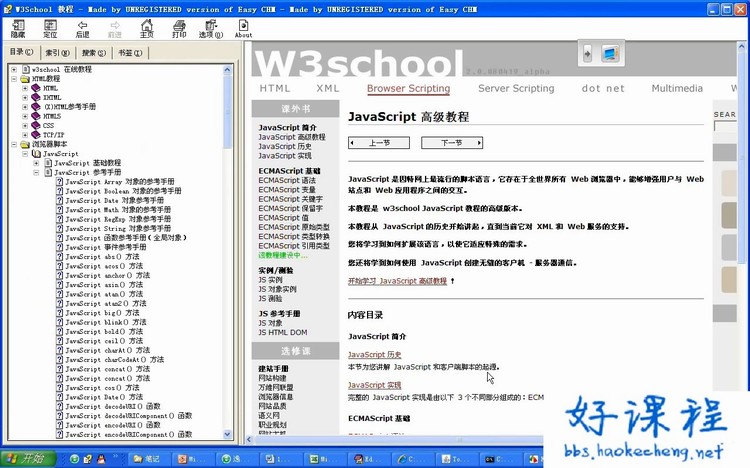The height and width of the screenshot is (468, 750).
Task: Open the Server Scripting navigation item
Action: 516,88
